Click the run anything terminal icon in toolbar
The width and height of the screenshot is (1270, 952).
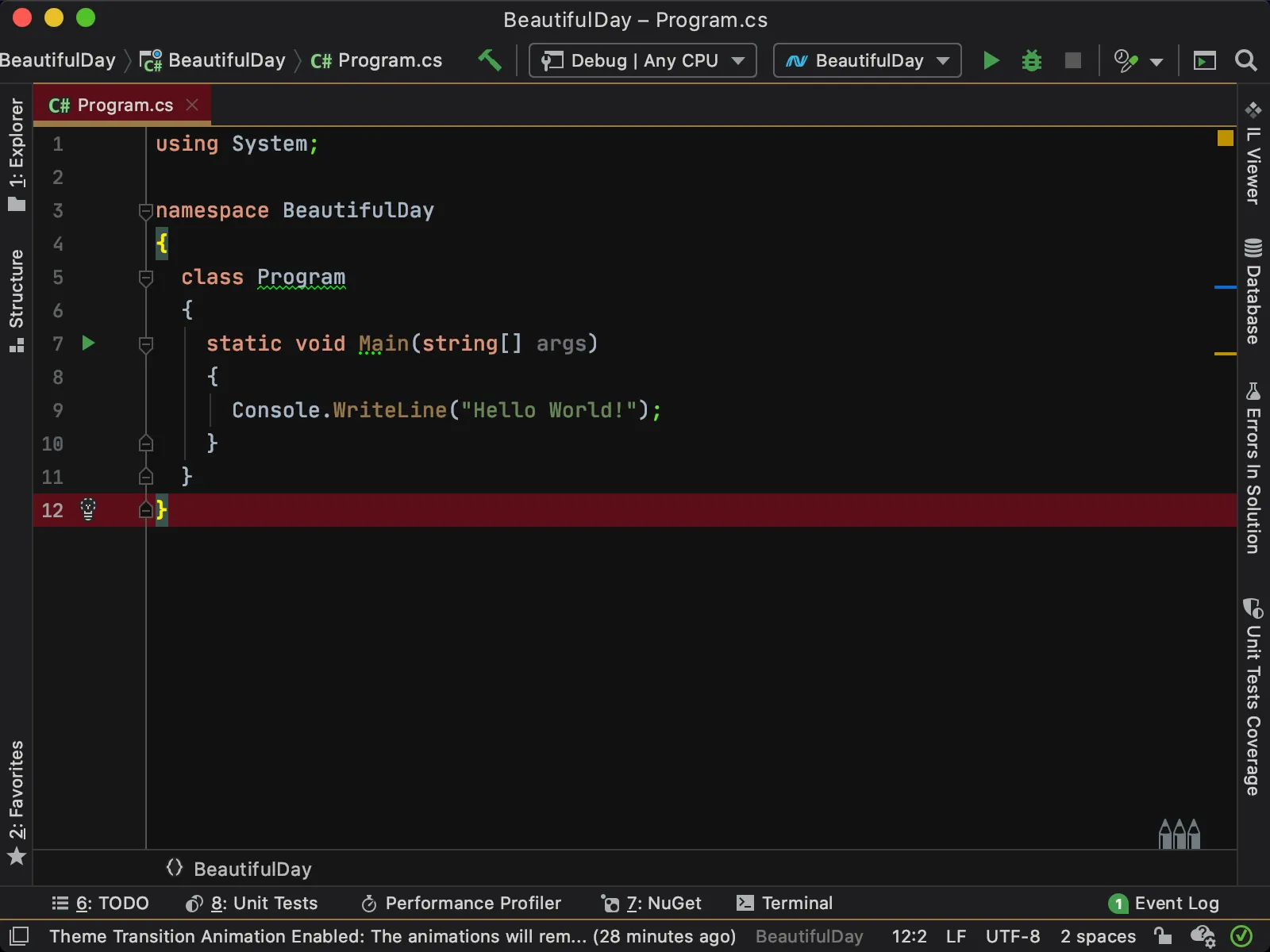click(1204, 61)
